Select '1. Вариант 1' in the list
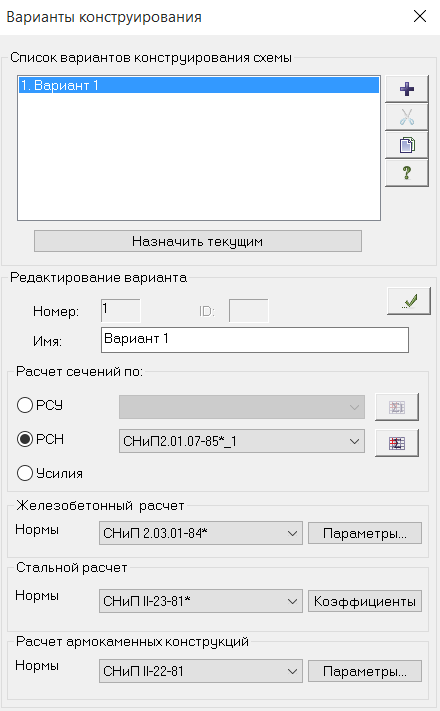Viewport: 440px width, 711px height. (199, 85)
